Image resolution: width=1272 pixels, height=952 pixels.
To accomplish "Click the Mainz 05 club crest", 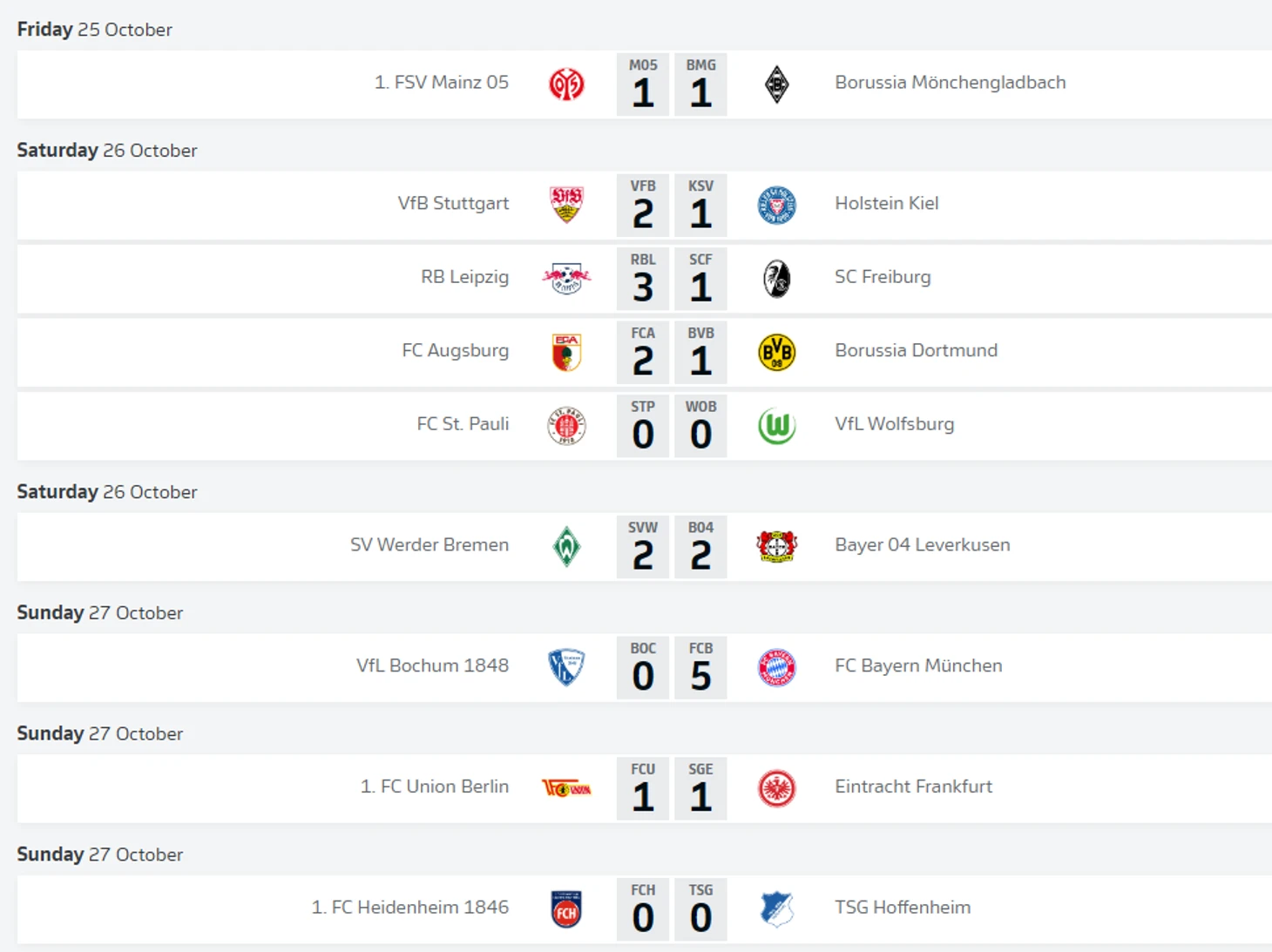I will coord(566,84).
